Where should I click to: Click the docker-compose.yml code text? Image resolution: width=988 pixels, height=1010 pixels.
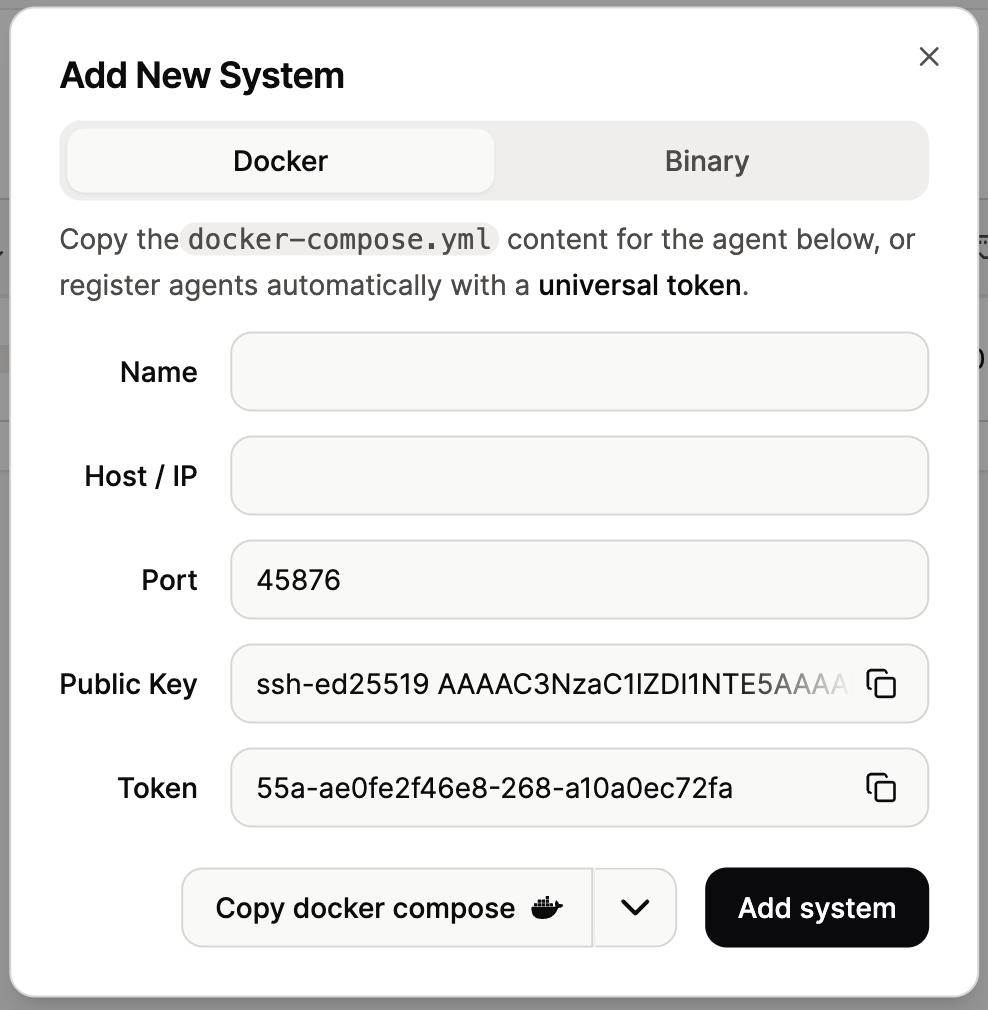click(x=340, y=240)
